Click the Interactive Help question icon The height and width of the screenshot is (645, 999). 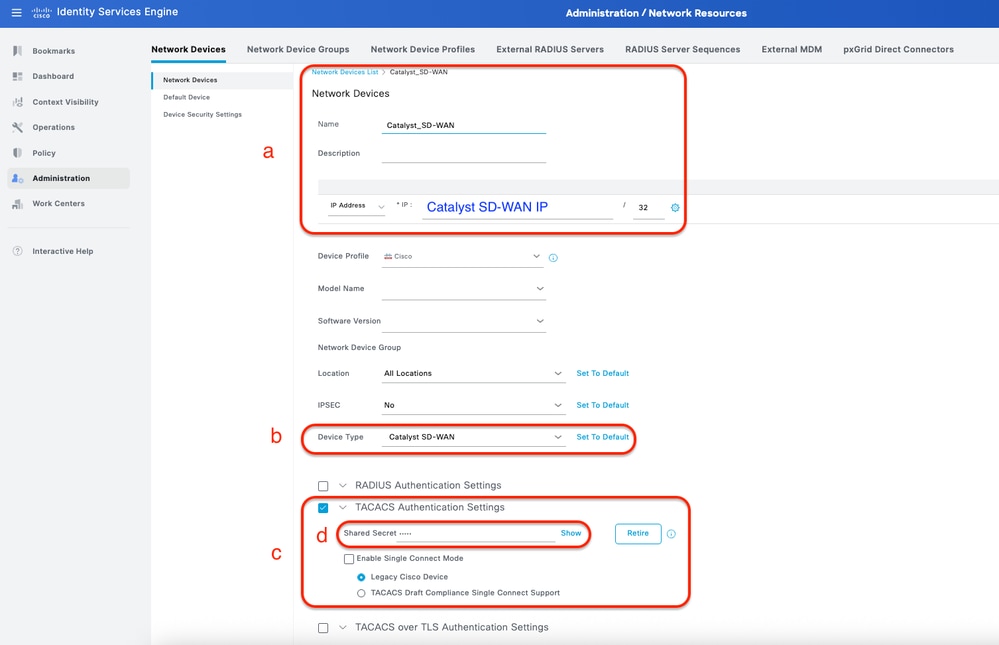[x=17, y=251]
